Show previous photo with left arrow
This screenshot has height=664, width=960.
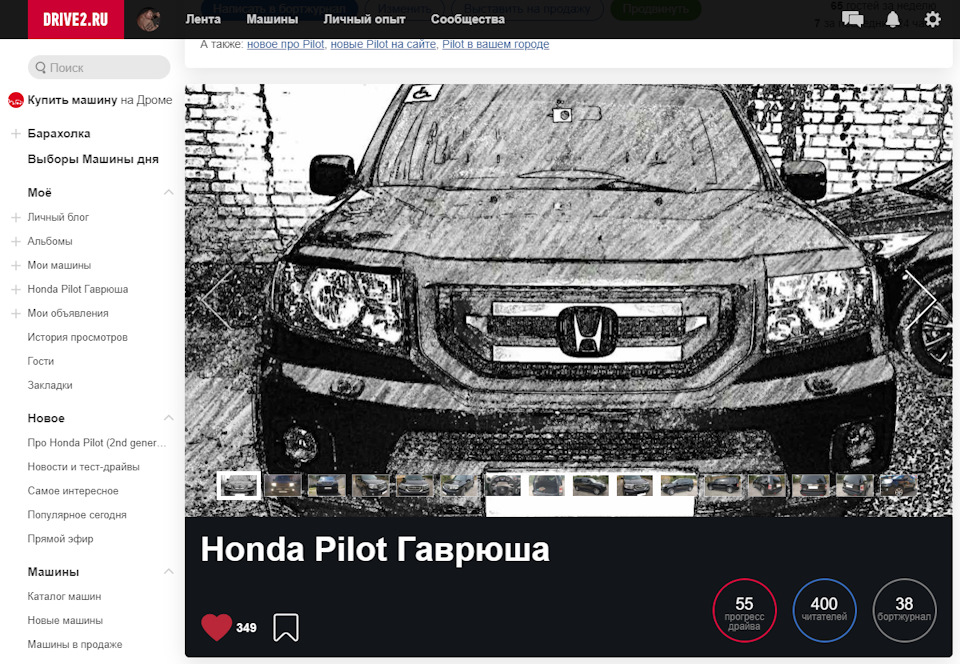click(x=217, y=299)
